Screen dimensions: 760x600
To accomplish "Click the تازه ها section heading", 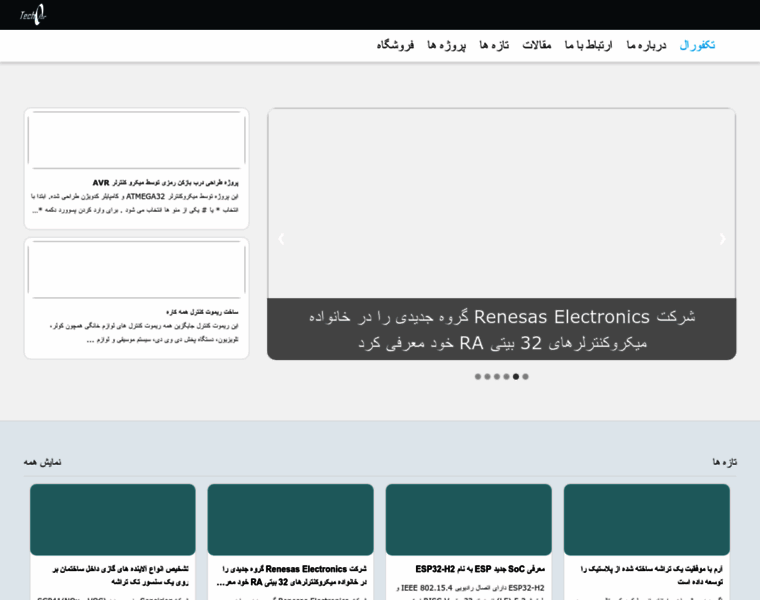I will pos(724,462).
